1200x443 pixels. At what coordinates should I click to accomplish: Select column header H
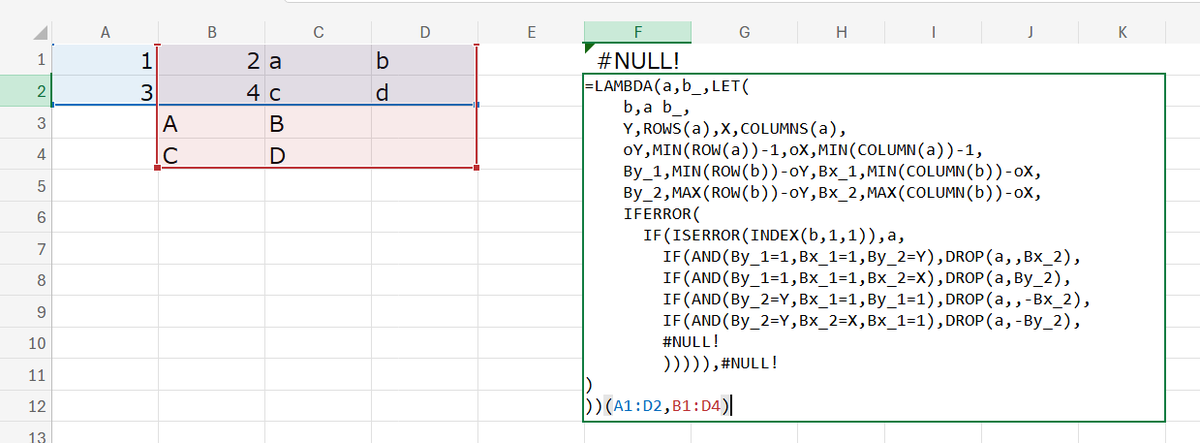click(x=841, y=32)
